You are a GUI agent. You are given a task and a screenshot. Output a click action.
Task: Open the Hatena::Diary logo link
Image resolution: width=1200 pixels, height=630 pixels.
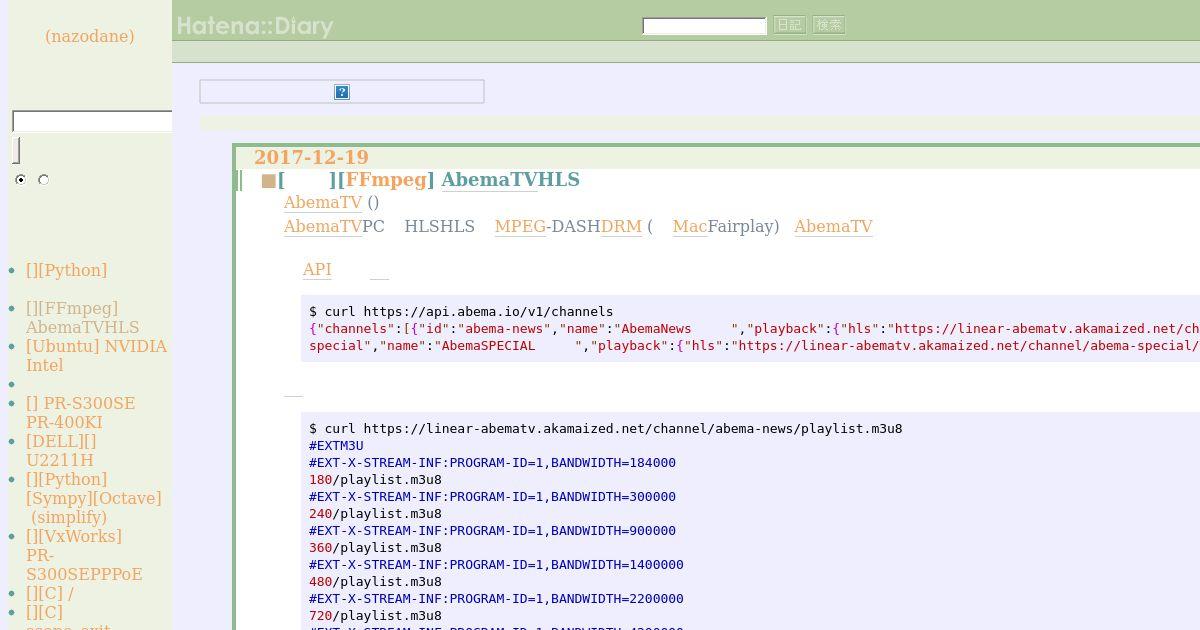(255, 26)
